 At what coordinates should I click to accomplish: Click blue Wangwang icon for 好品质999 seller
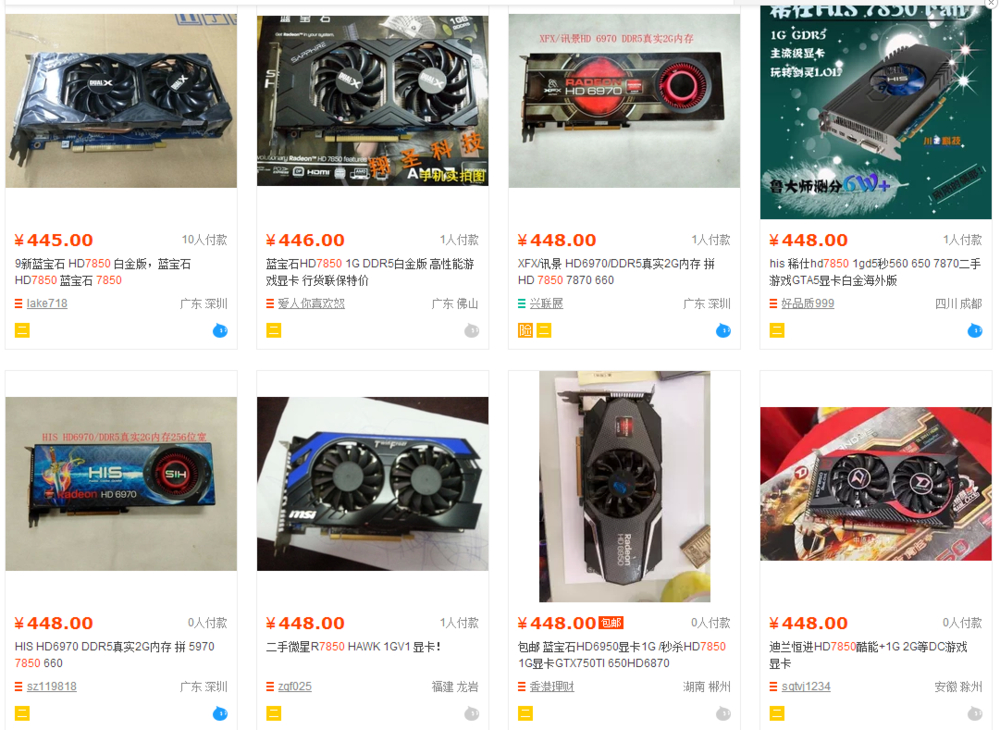tap(974, 330)
